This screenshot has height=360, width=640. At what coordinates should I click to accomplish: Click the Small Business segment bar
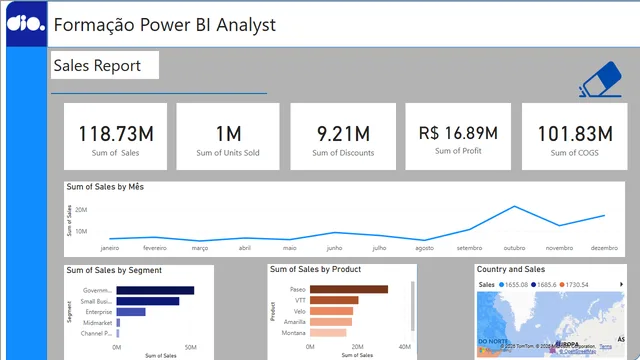click(x=148, y=301)
